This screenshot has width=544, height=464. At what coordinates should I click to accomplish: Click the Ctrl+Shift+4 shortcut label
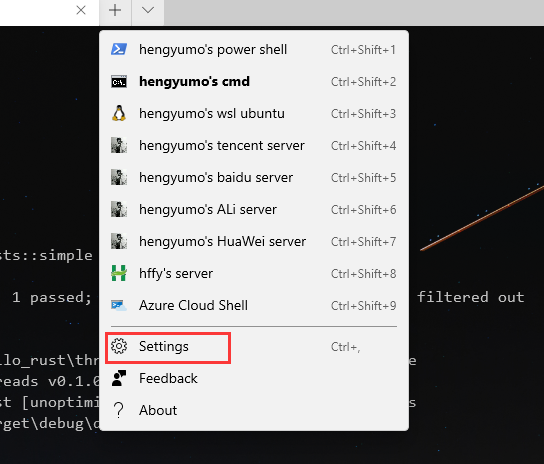click(x=363, y=146)
